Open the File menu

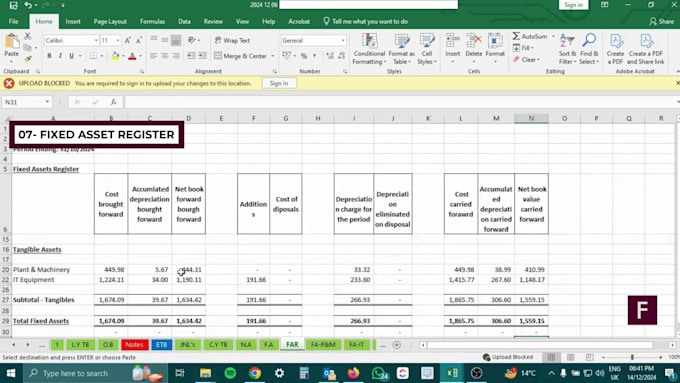click(x=13, y=21)
